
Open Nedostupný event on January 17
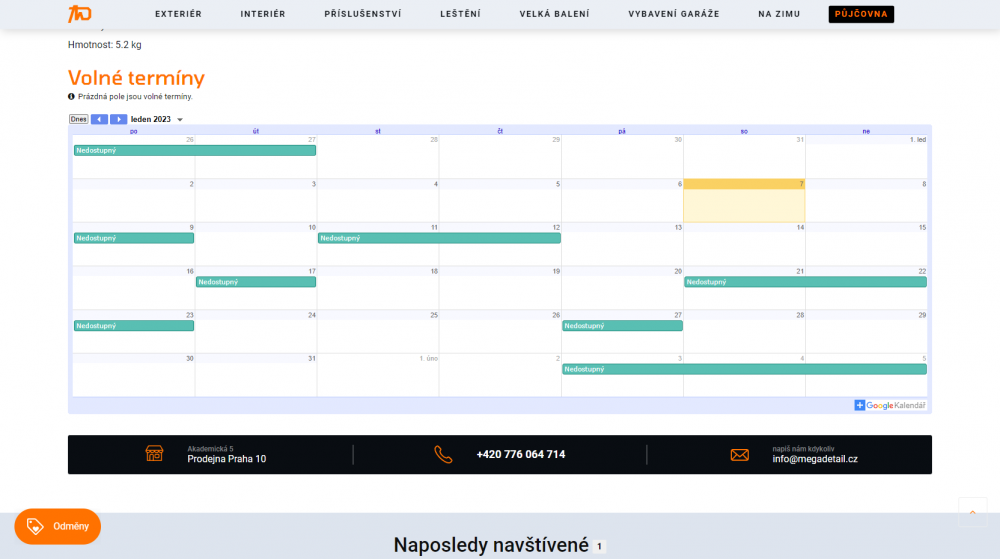[x=256, y=282]
